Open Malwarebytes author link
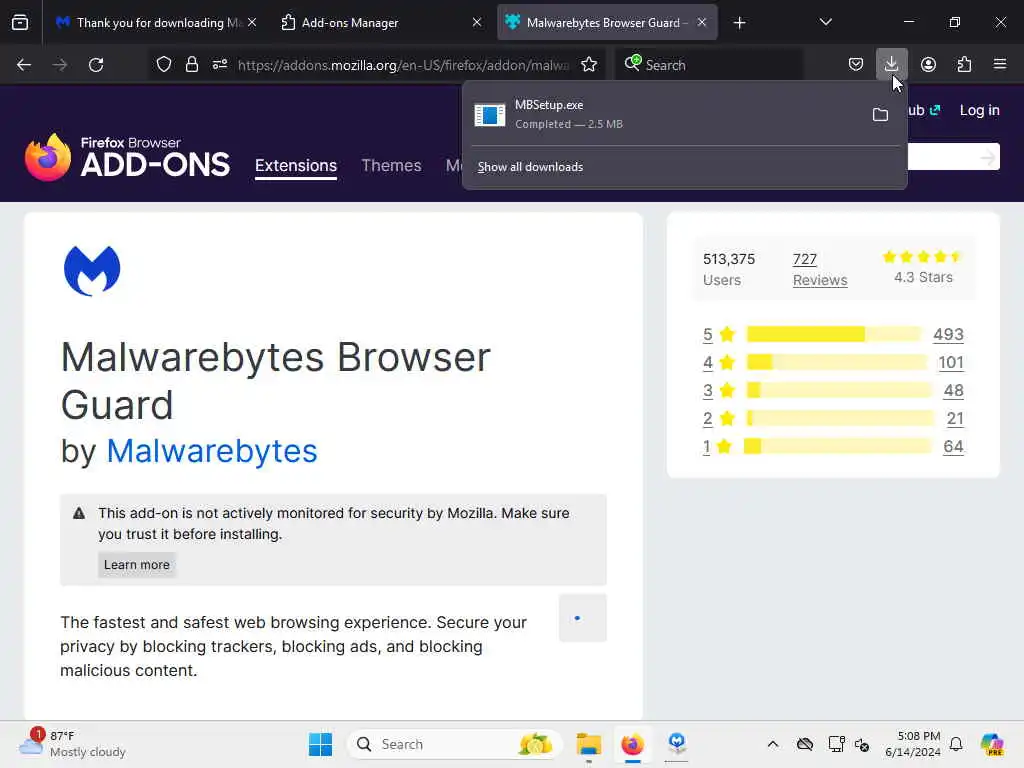The height and width of the screenshot is (768, 1024). point(212,451)
